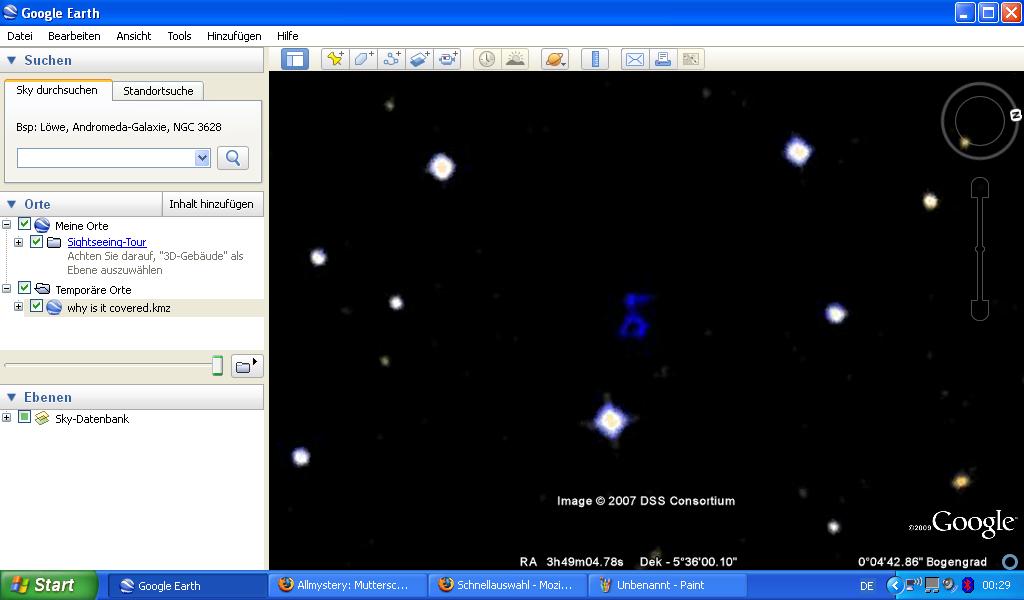Select the Temporäre Orte tree label
Image resolution: width=1024 pixels, height=600 pixels.
click(x=93, y=289)
